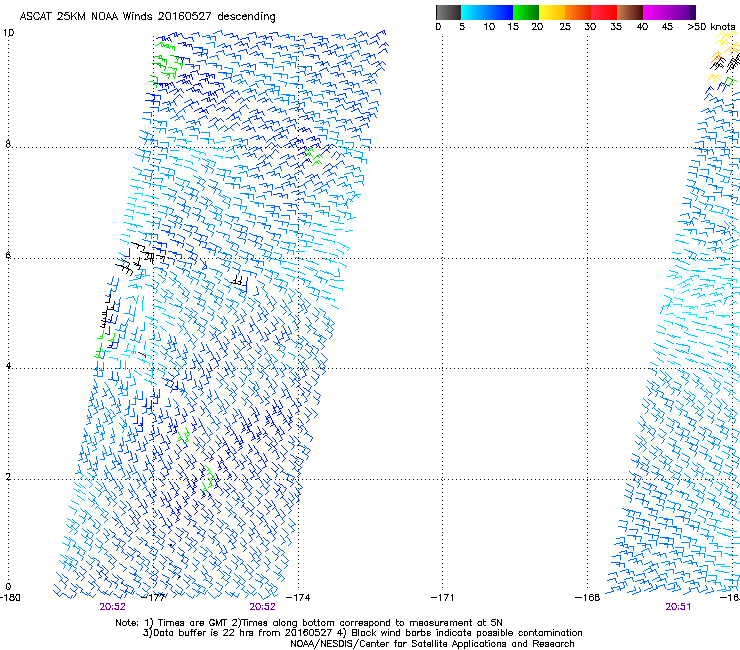740x650 pixels.
Task: Click the brown 35-40 knots legend swatch
Action: click(x=630, y=12)
